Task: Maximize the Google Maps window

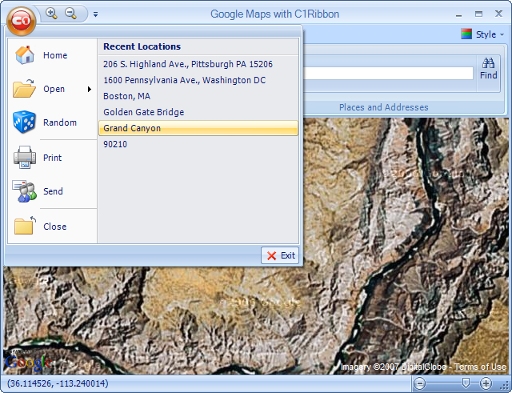Action: tap(479, 14)
